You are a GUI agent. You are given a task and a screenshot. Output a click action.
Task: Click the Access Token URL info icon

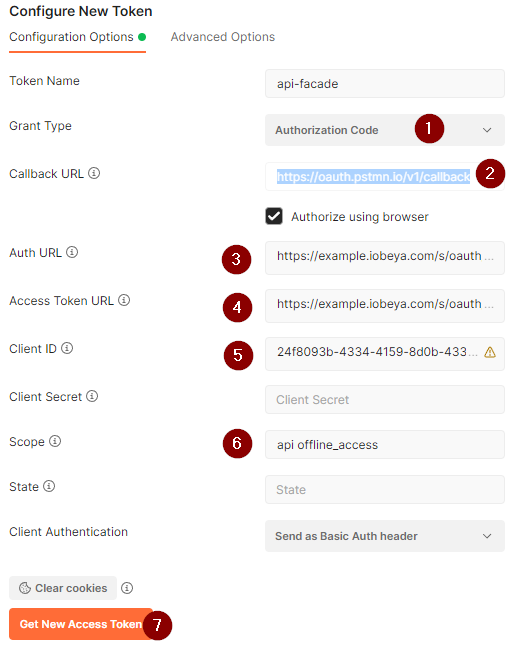[x=124, y=300]
